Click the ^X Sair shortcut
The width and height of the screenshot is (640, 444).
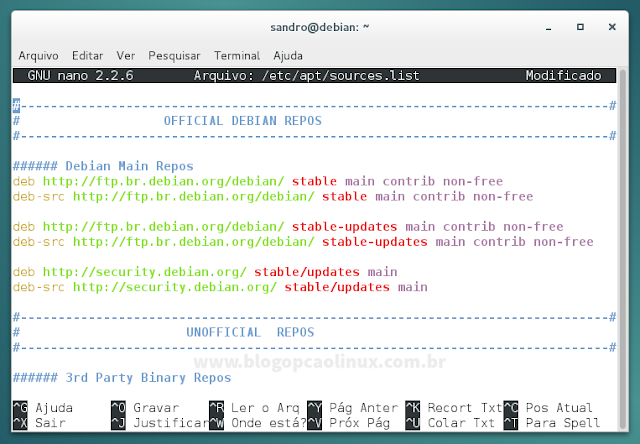pos(40,423)
